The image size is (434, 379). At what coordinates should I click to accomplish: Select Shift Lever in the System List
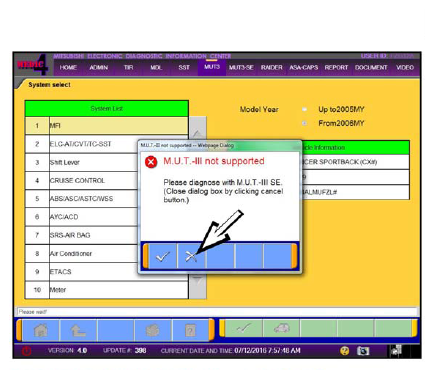82,162
